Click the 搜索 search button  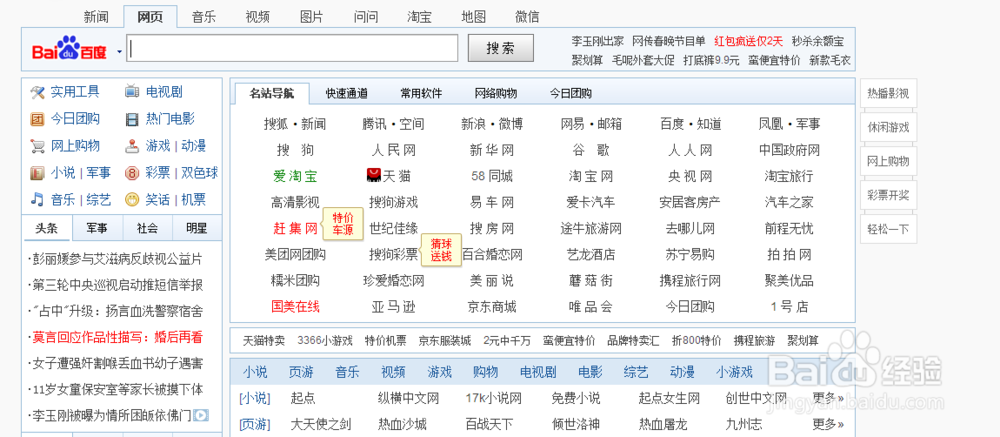tap(501, 48)
